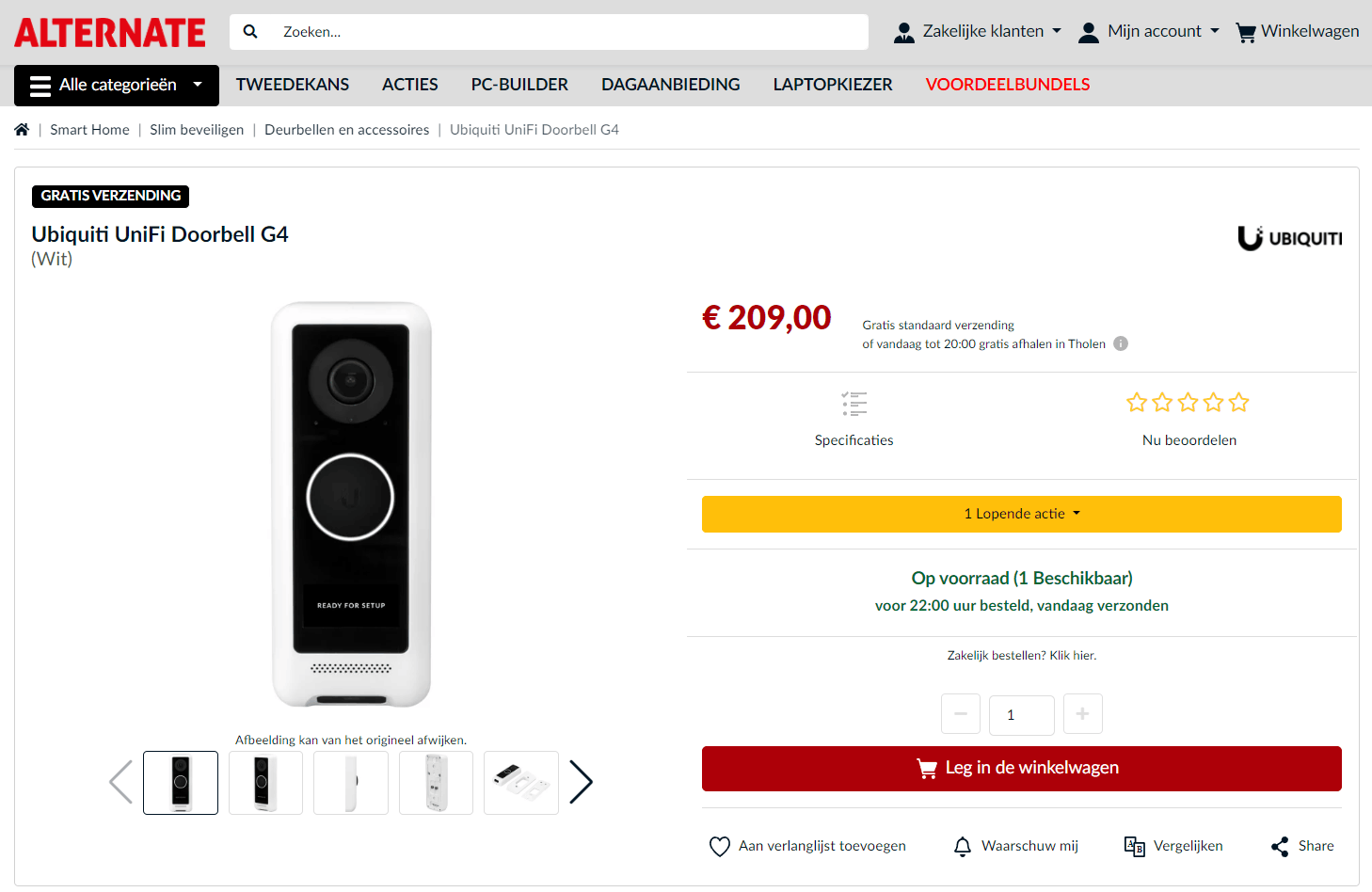Select the third doorbell thumbnail

pos(350,782)
